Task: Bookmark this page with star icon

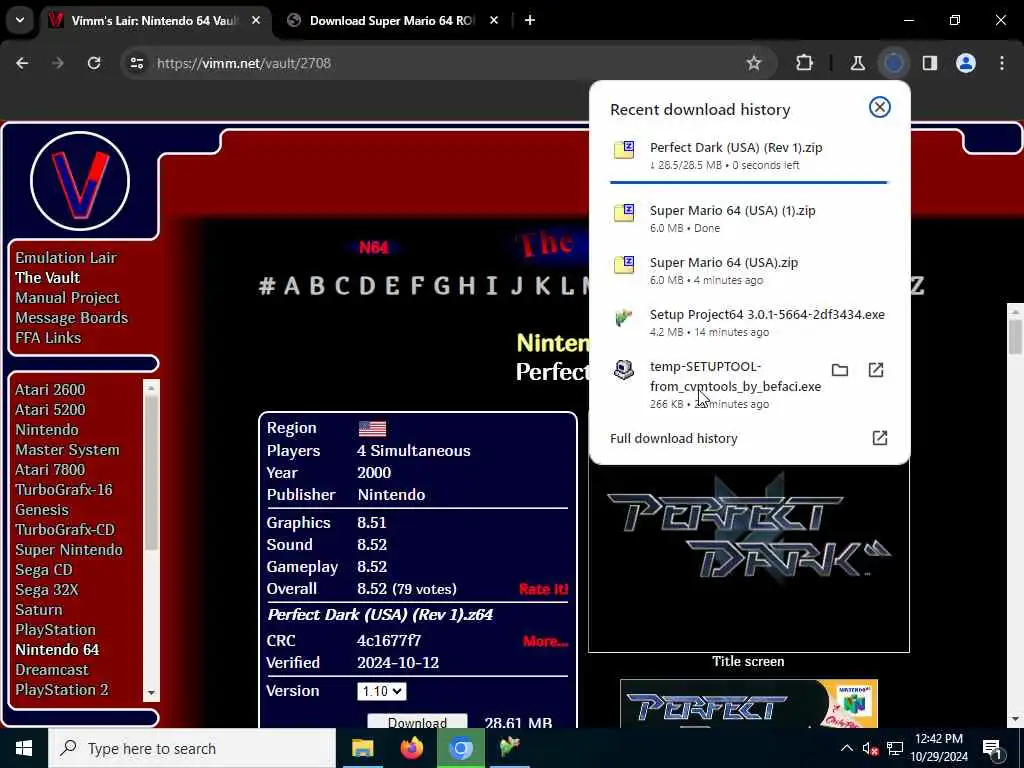Action: [x=754, y=63]
